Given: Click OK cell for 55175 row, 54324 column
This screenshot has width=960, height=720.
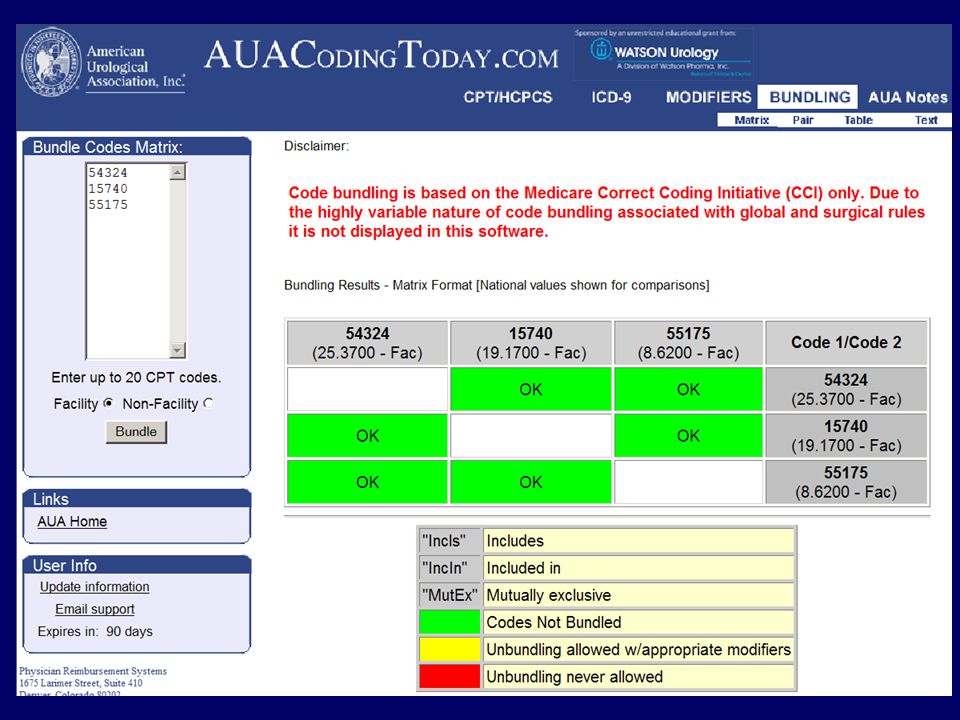Looking at the screenshot, I should pos(367,482).
